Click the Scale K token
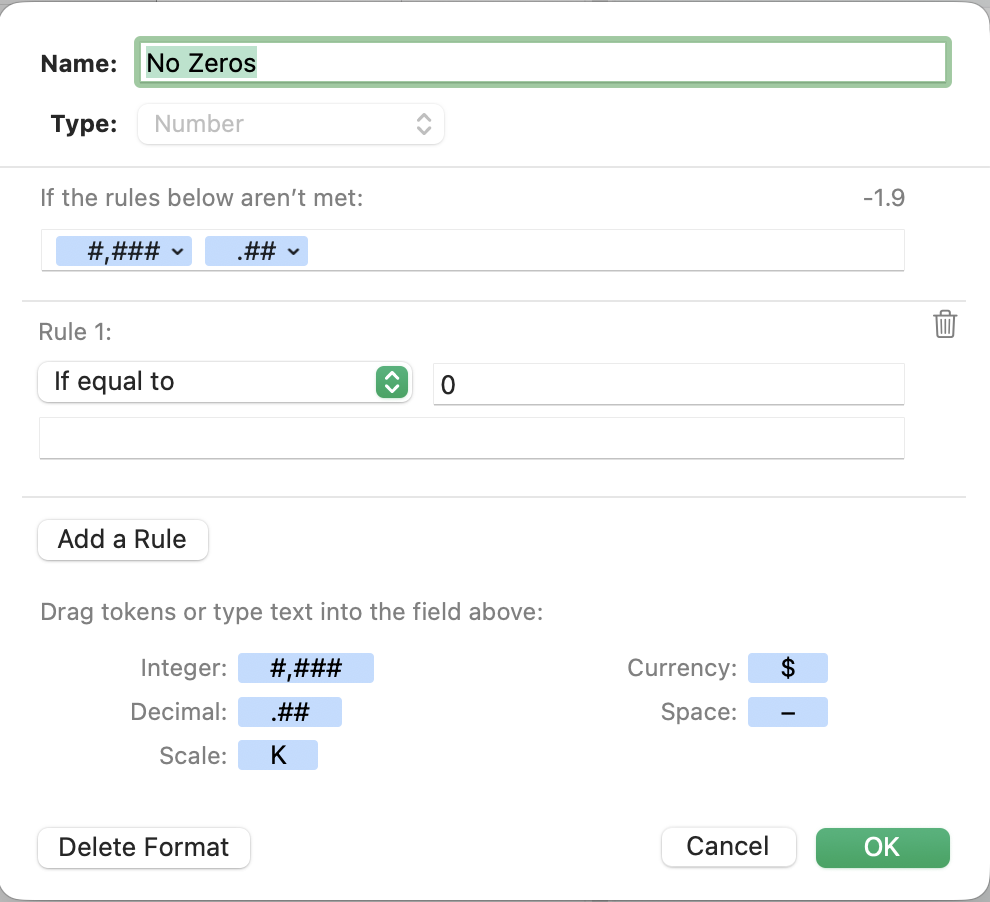 [277, 756]
